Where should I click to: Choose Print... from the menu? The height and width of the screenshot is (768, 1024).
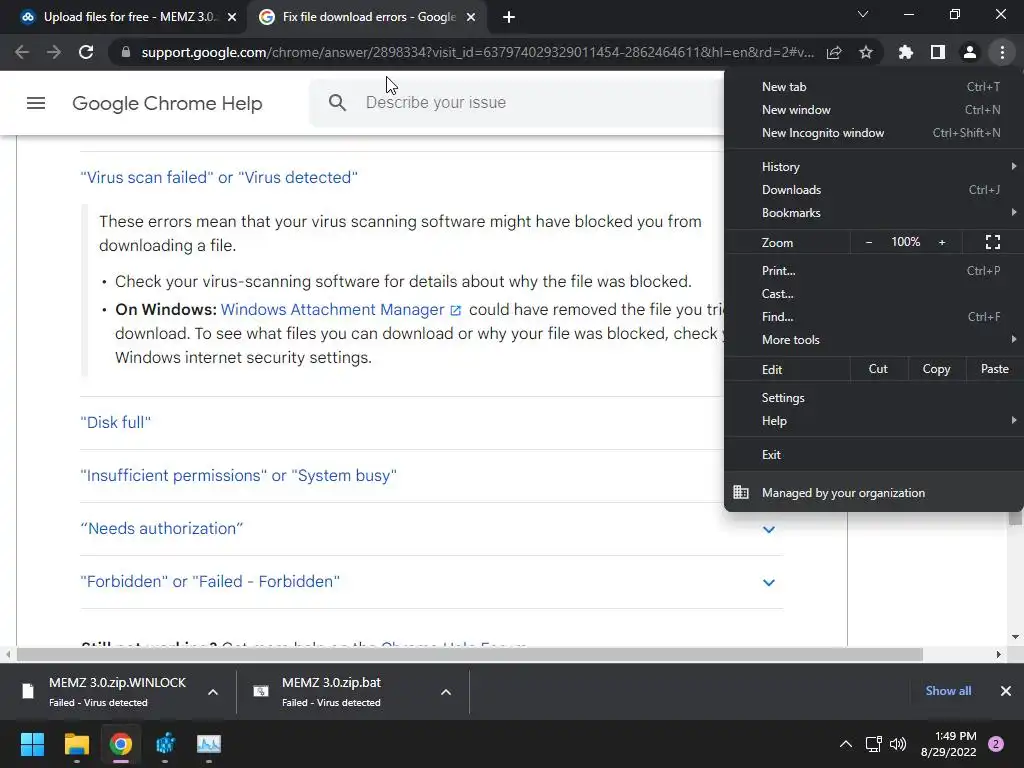(874, 270)
